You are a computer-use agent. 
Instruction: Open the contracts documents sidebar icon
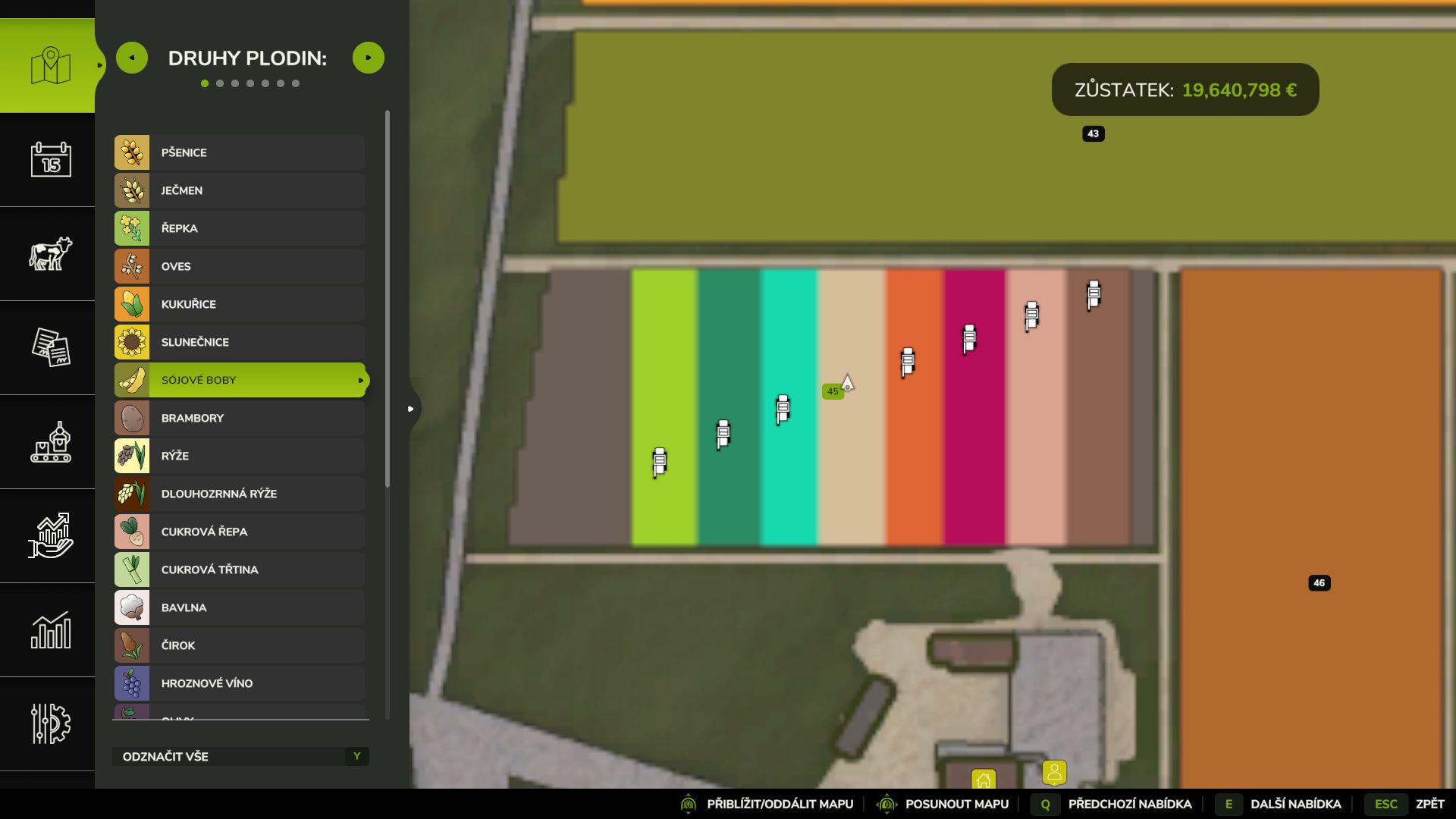[50, 348]
